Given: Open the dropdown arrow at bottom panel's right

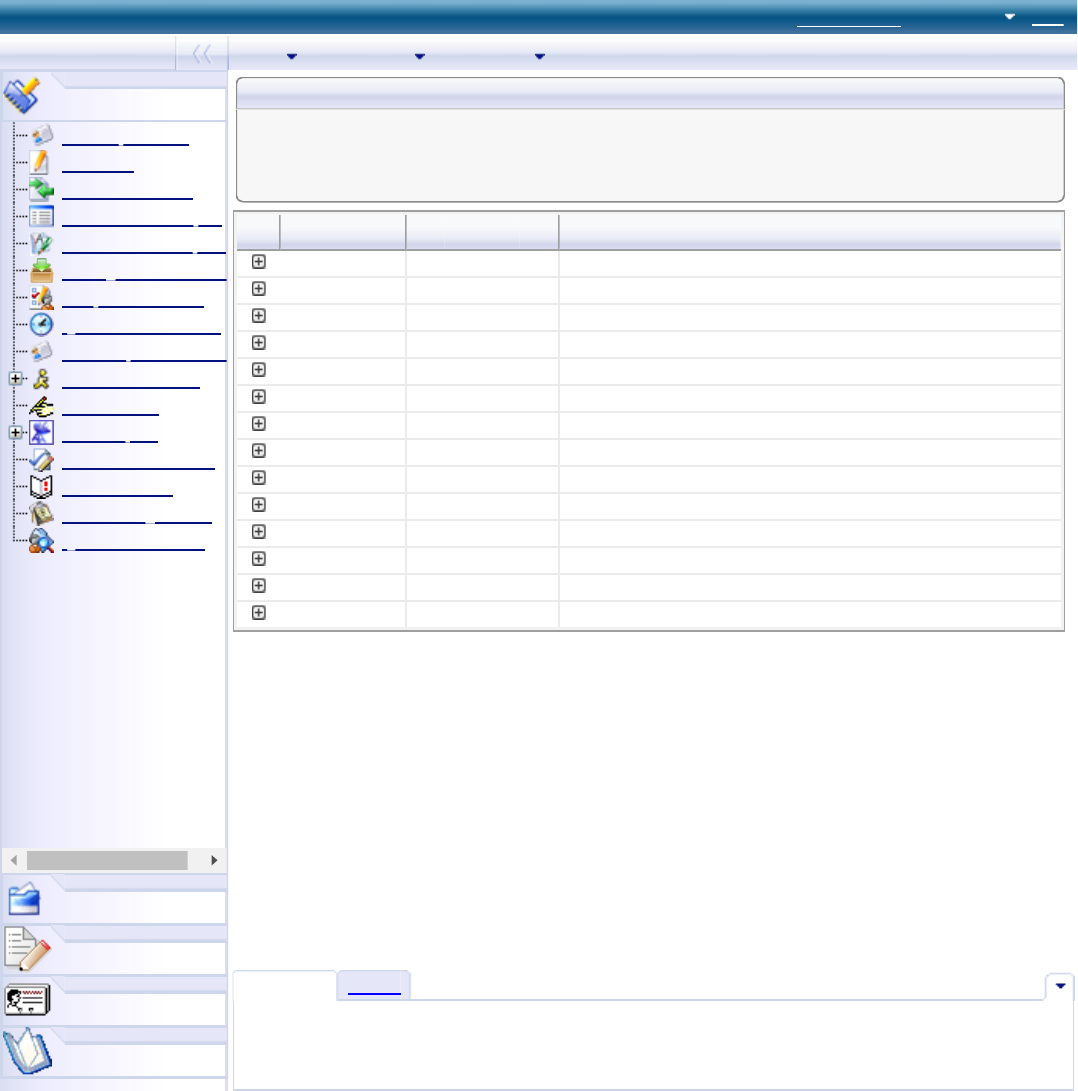Looking at the screenshot, I should (1059, 986).
